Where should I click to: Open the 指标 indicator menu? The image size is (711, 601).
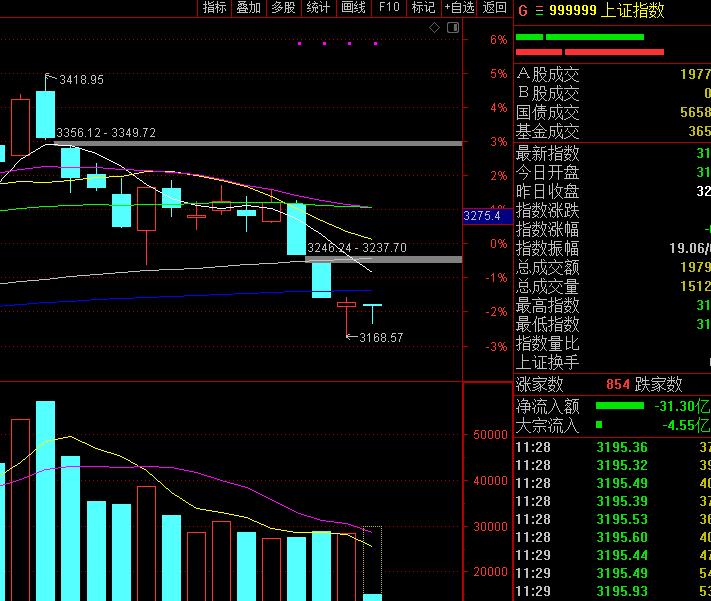tap(214, 8)
